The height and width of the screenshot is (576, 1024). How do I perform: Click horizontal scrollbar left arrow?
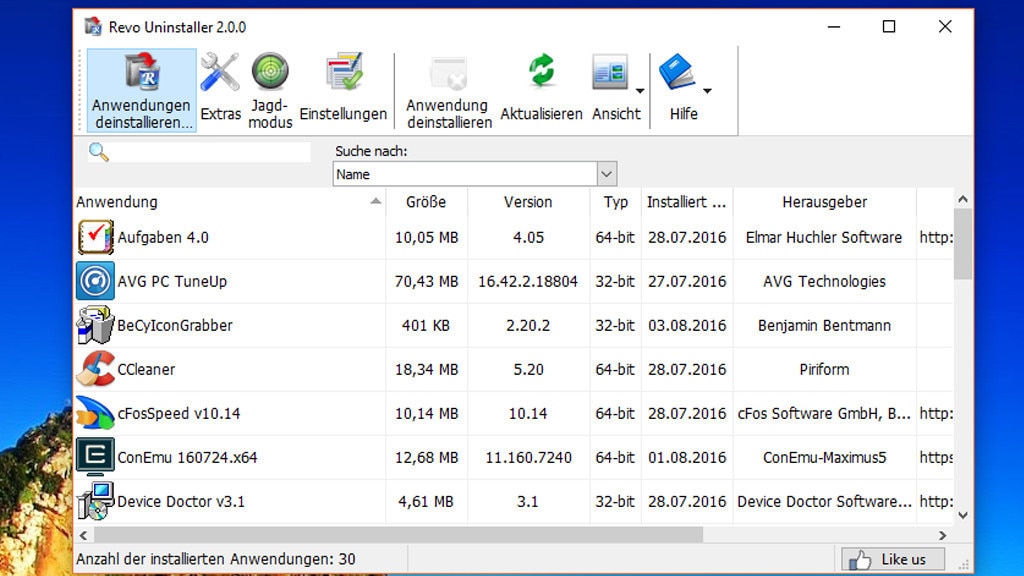point(84,536)
